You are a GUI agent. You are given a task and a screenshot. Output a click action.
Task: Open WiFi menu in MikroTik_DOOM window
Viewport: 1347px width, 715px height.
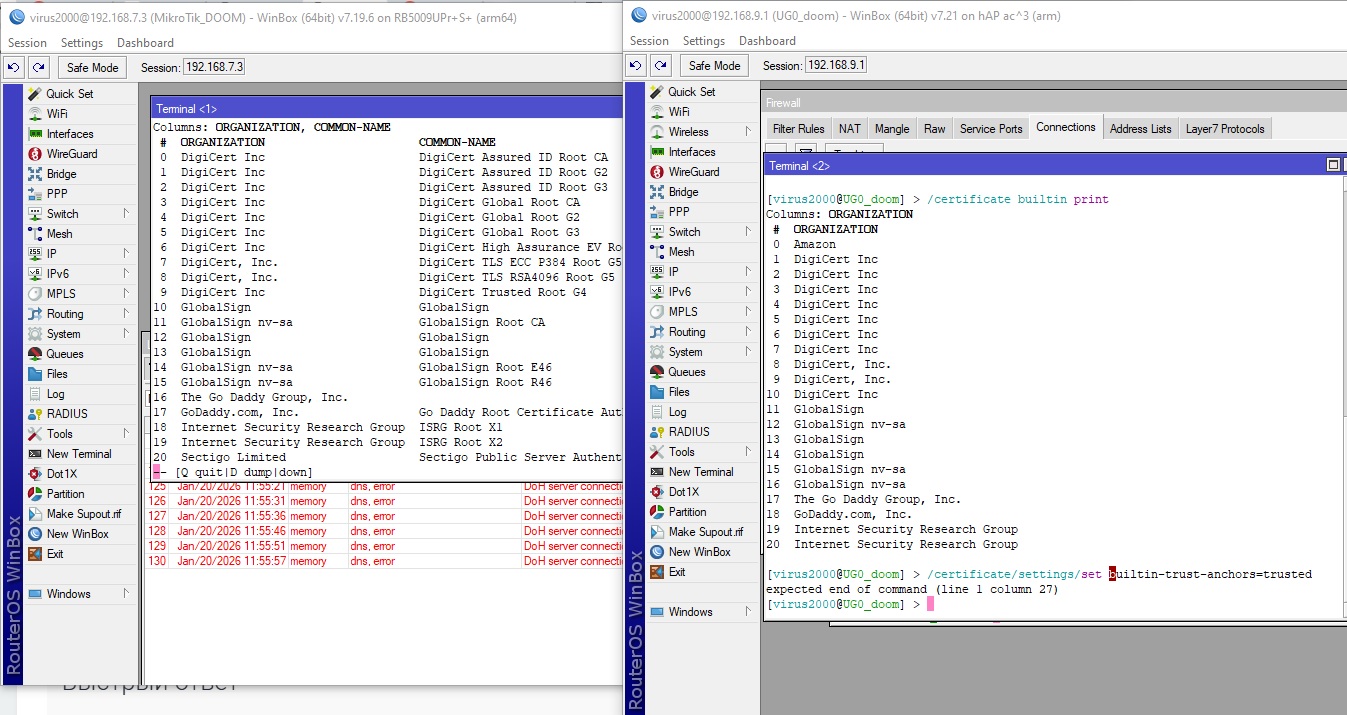(57, 114)
